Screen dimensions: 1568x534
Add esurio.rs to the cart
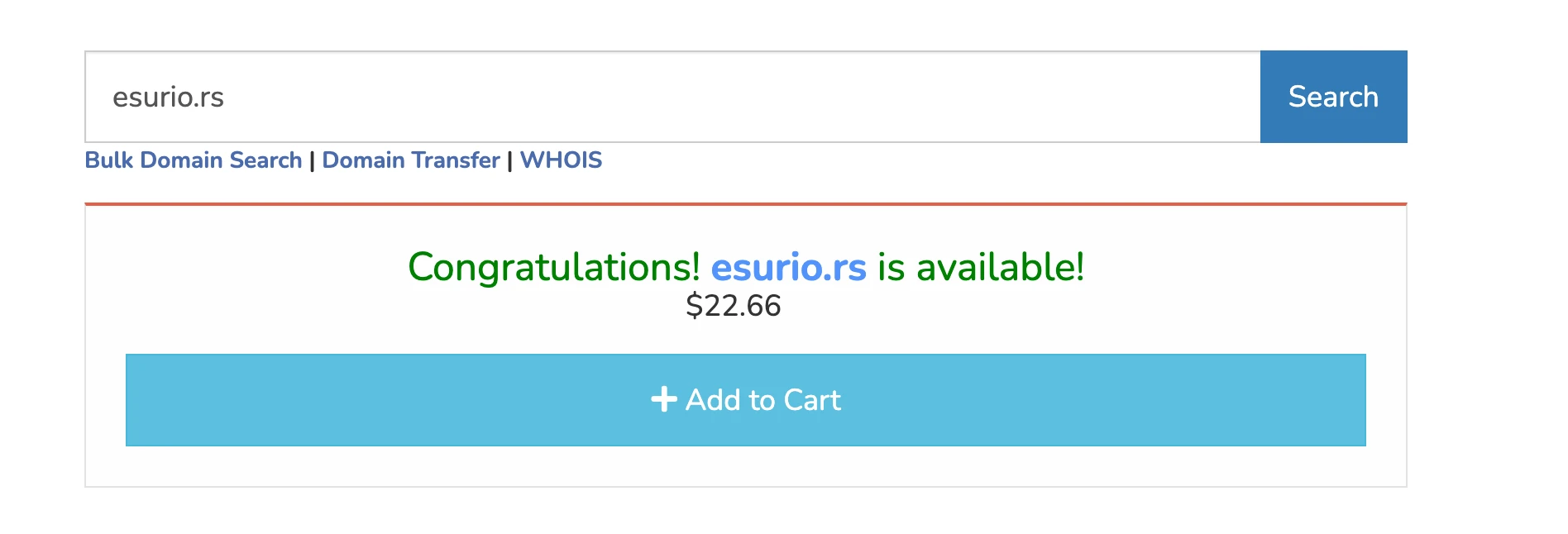pos(745,400)
